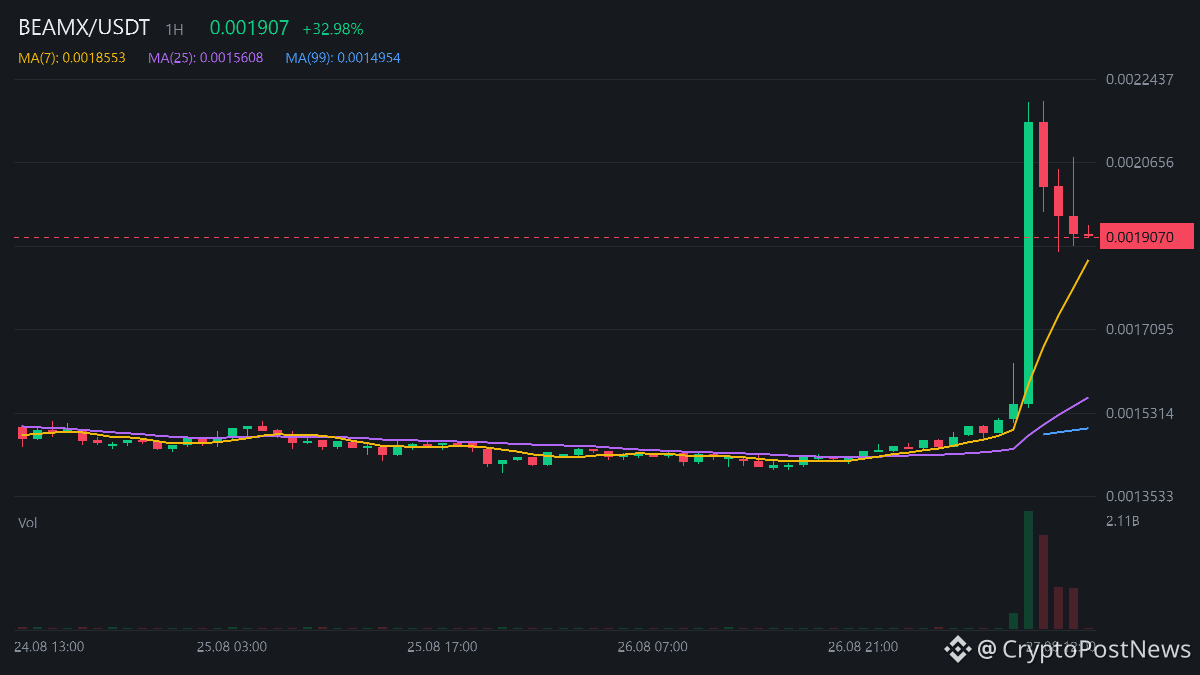Image resolution: width=1200 pixels, height=675 pixels.
Task: Click the Vol indicator label
Action: [27, 522]
